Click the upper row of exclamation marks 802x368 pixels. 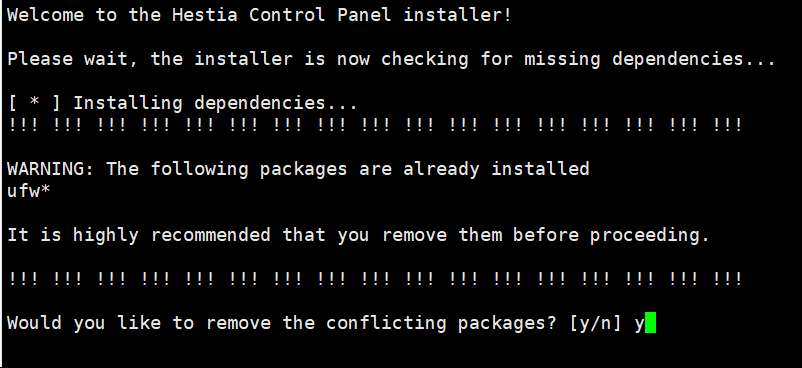pos(375,124)
